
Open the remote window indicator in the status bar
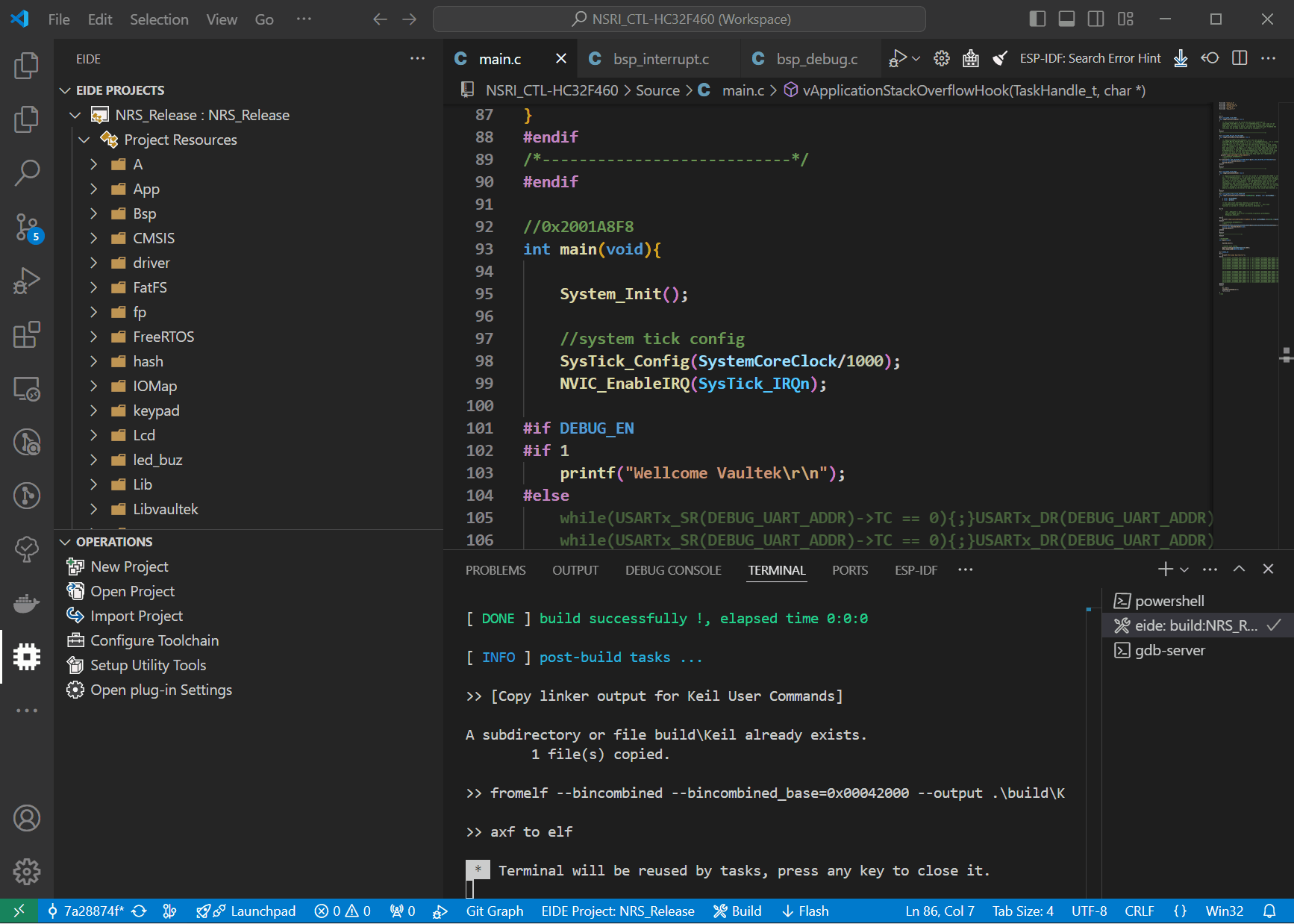coord(19,911)
